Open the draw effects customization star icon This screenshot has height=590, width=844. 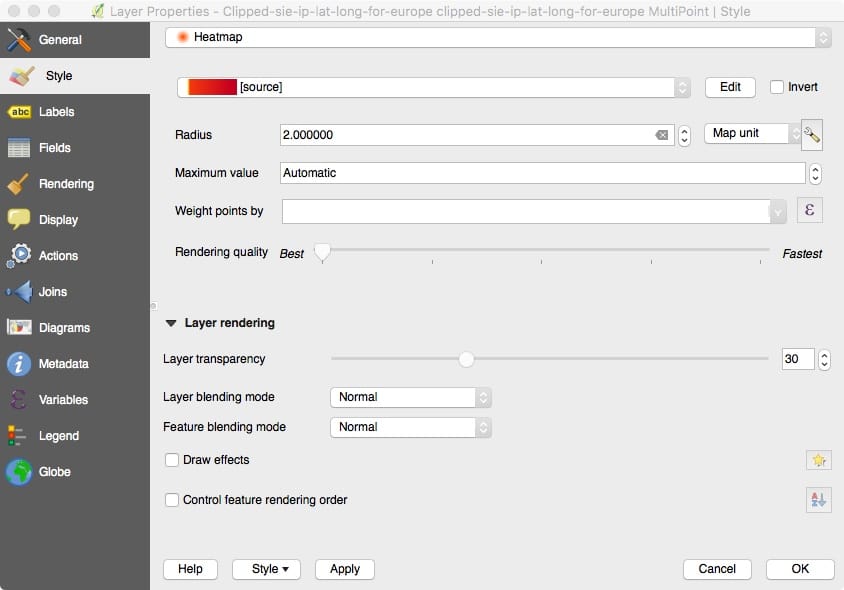818,460
